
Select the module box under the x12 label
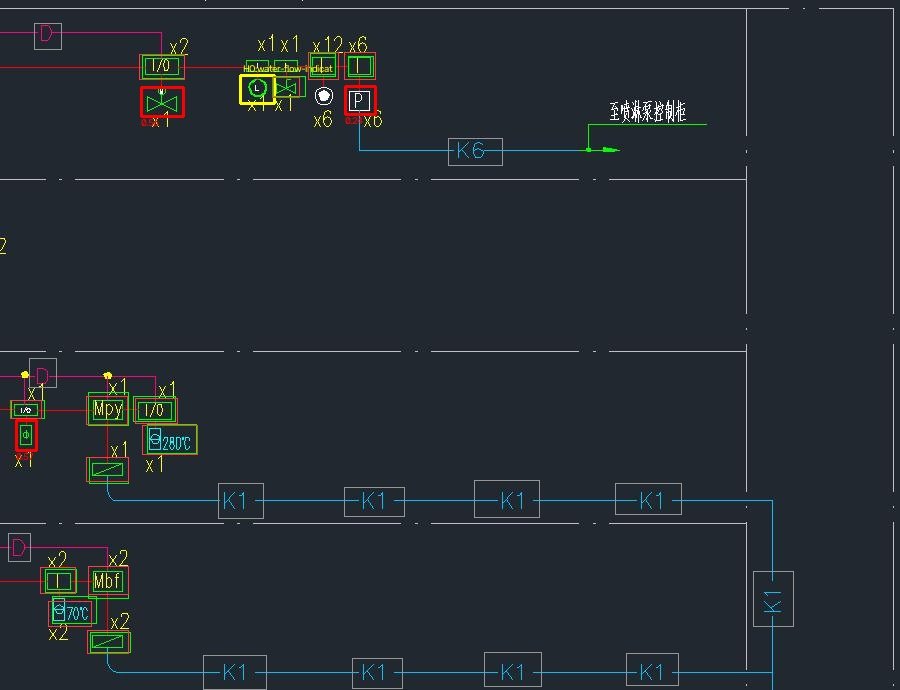tap(323, 66)
